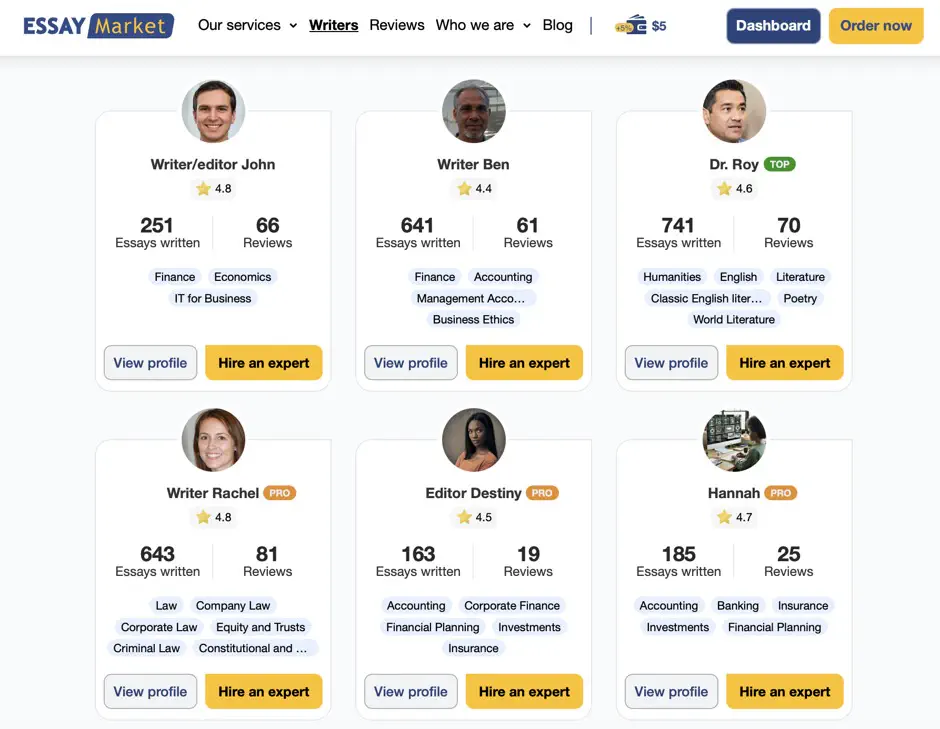Click Hannah's PRO badge
Viewport: 940px width, 729px height.
click(x=781, y=493)
